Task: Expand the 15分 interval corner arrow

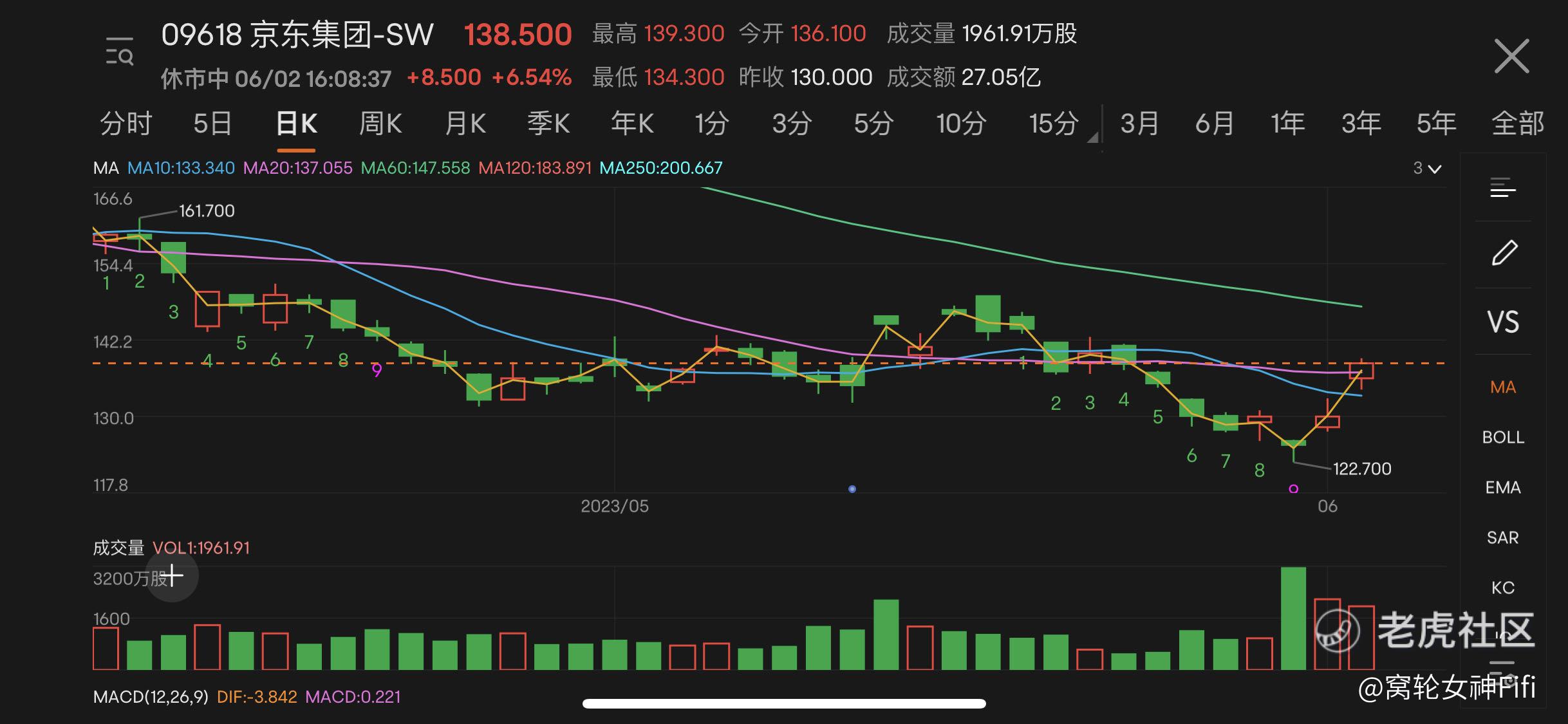Action: coord(1092,137)
